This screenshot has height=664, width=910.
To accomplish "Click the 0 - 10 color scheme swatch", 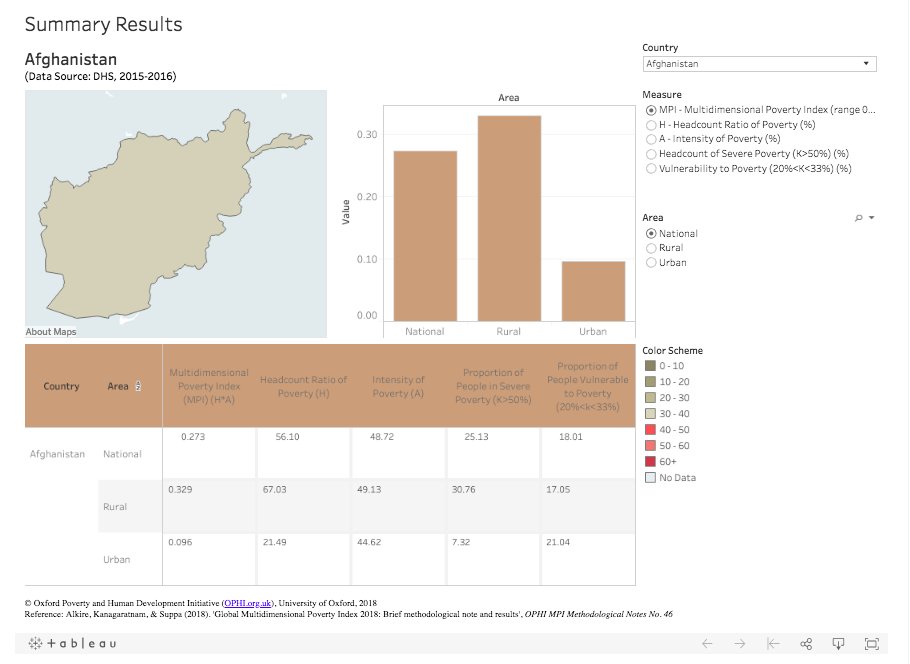I will [x=651, y=366].
